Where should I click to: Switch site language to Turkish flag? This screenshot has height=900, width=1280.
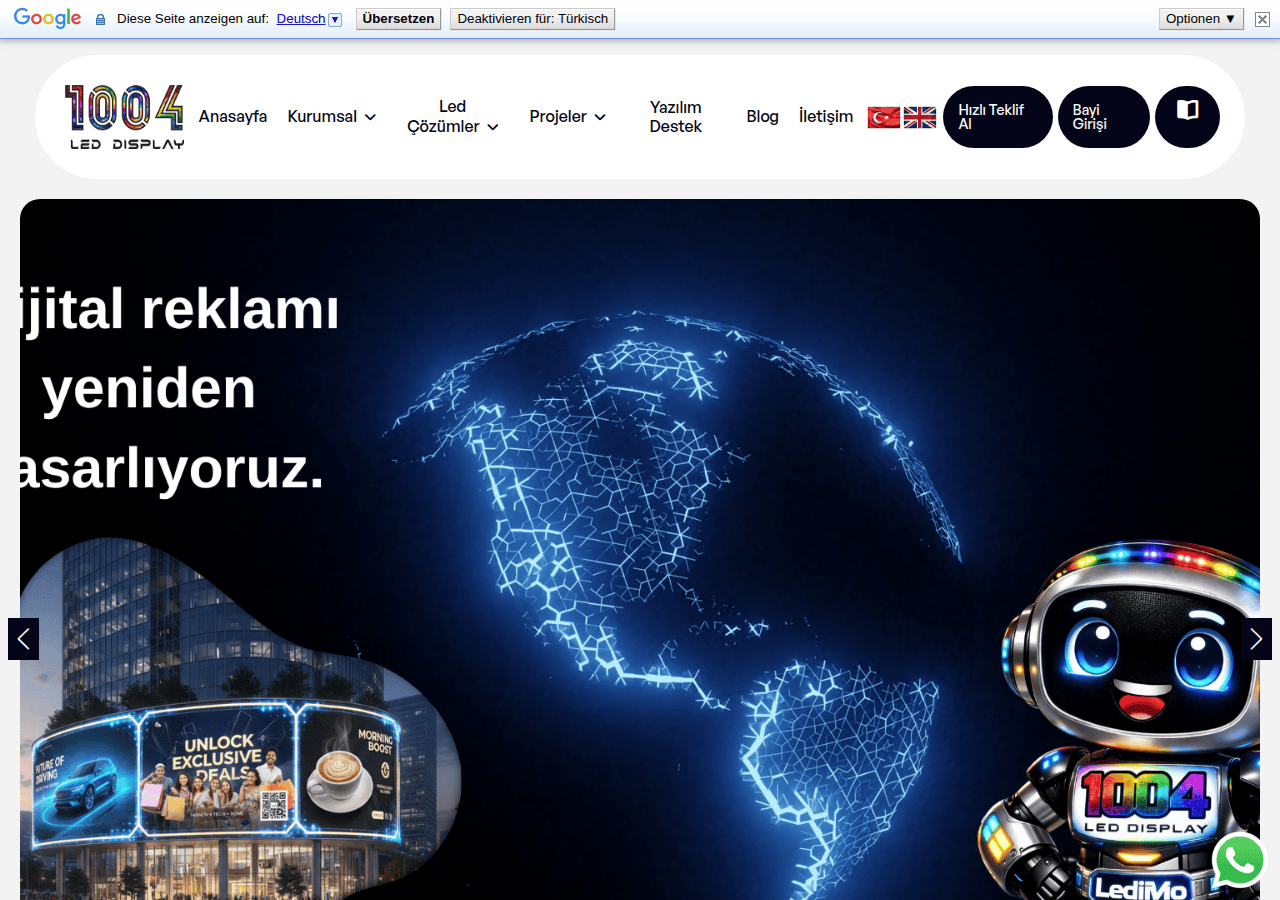(x=884, y=117)
